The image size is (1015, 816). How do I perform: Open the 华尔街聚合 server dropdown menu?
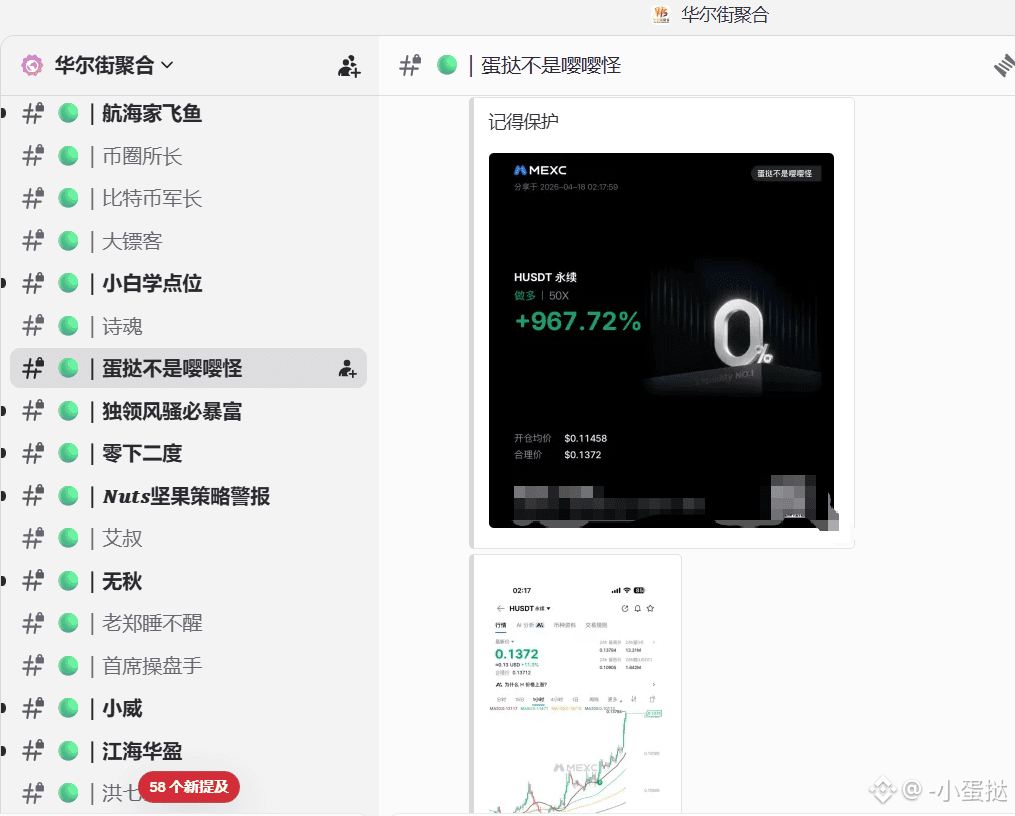coord(114,65)
